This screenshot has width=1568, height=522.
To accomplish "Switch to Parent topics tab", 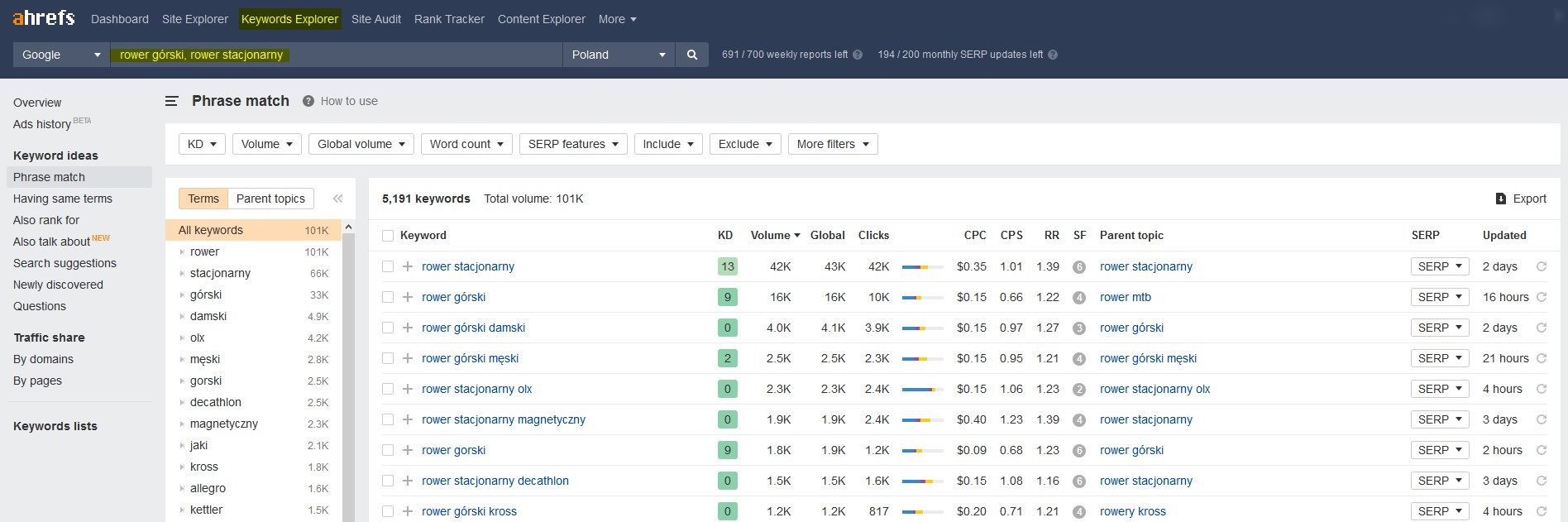I will pyautogui.click(x=270, y=199).
